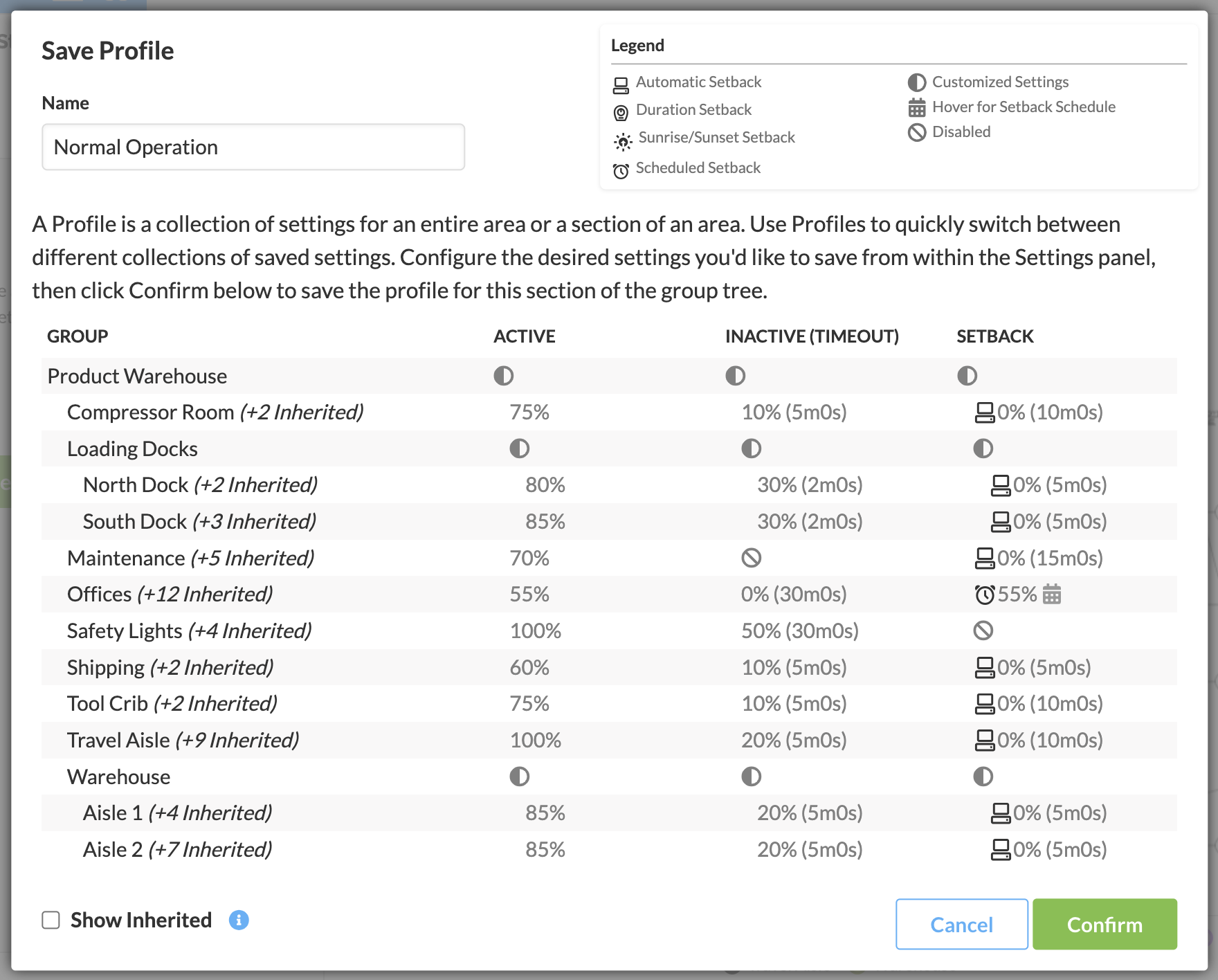Click the Offices setback schedule calendar icon

point(1052,595)
